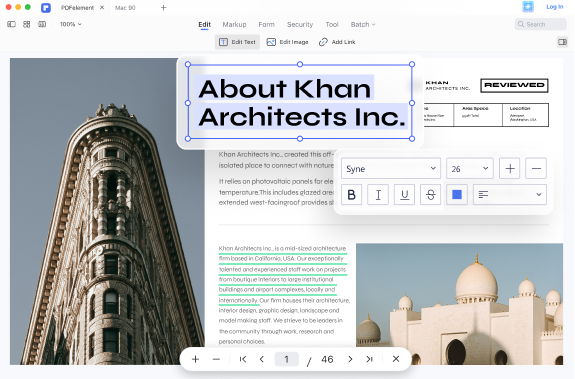The width and height of the screenshot is (575, 379).
Task: Go to previous page
Action: coord(262,359)
